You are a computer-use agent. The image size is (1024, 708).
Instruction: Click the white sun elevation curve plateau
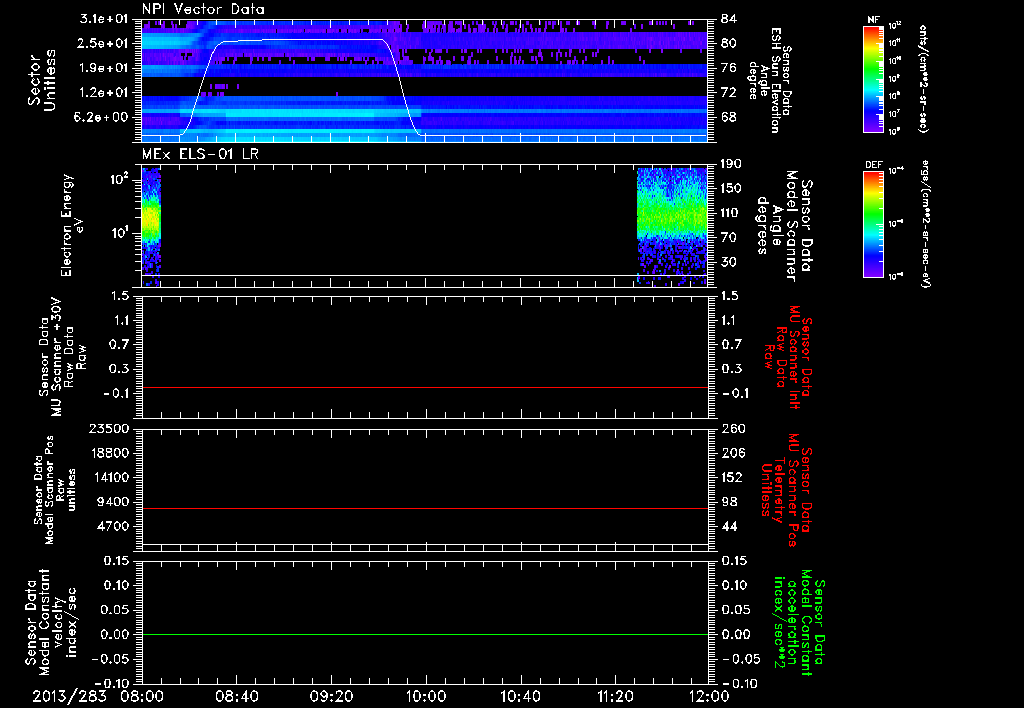click(x=304, y=40)
